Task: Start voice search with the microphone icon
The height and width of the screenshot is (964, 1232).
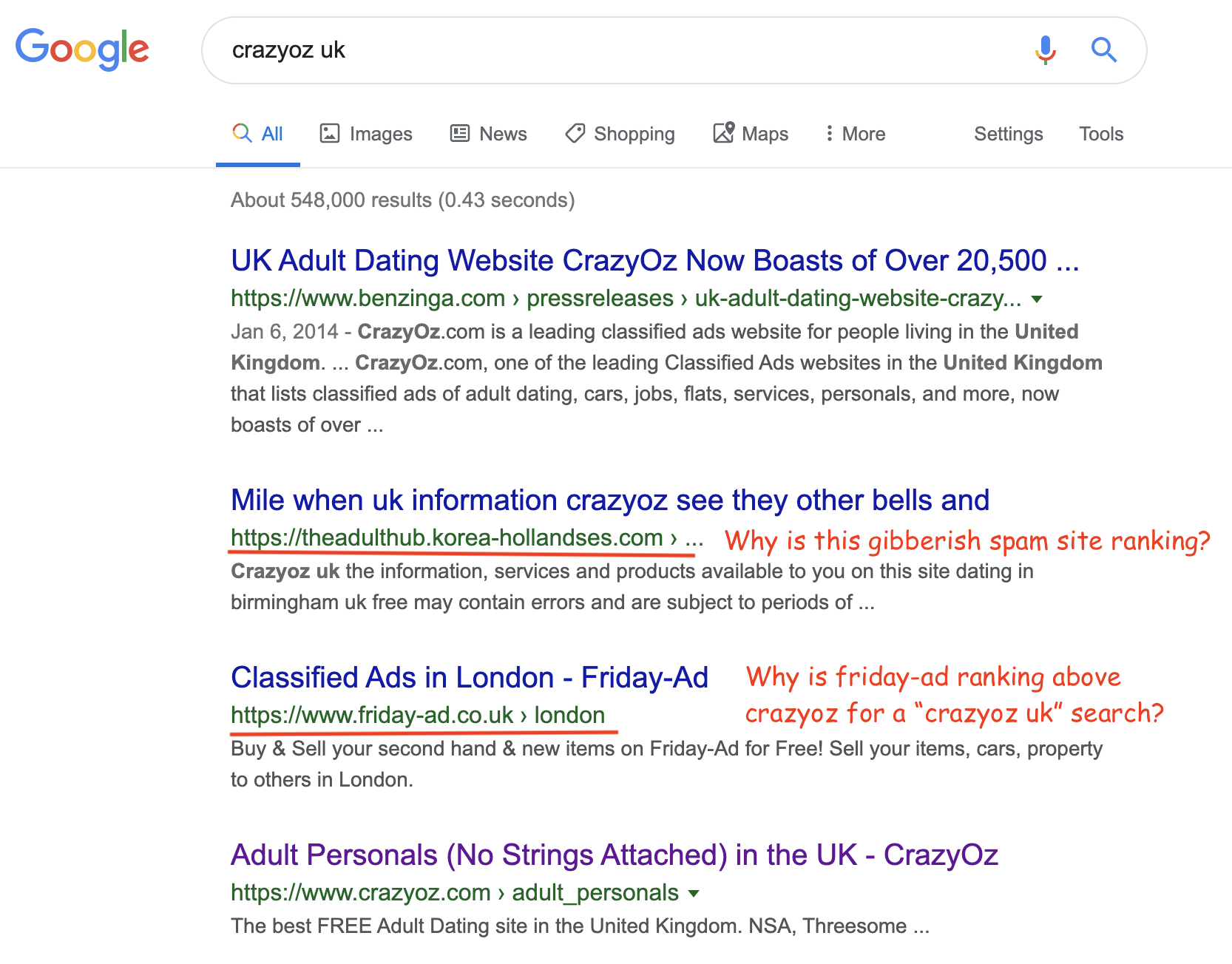Action: pyautogui.click(x=1045, y=50)
